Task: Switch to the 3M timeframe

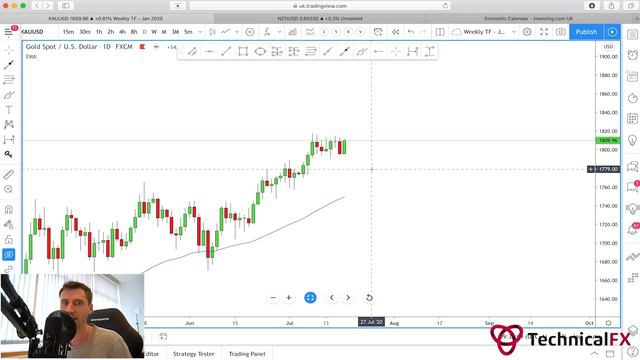Action: tap(175, 32)
